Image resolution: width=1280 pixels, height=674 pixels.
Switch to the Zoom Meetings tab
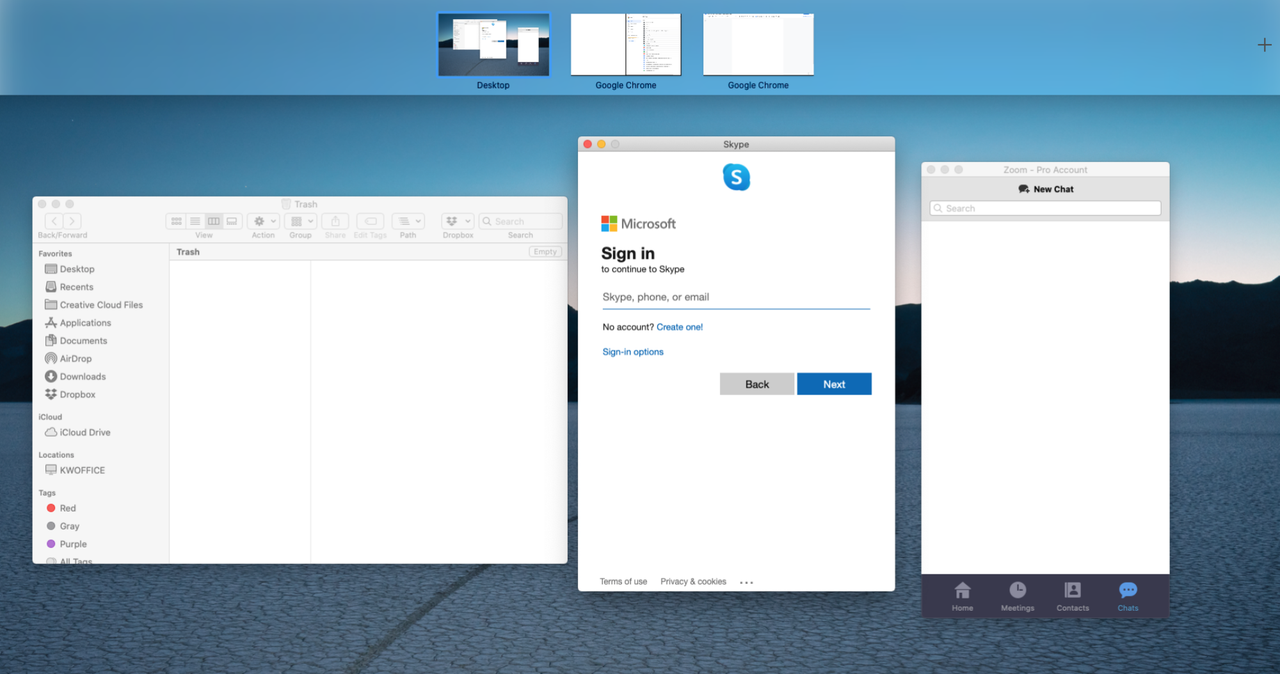click(1017, 596)
